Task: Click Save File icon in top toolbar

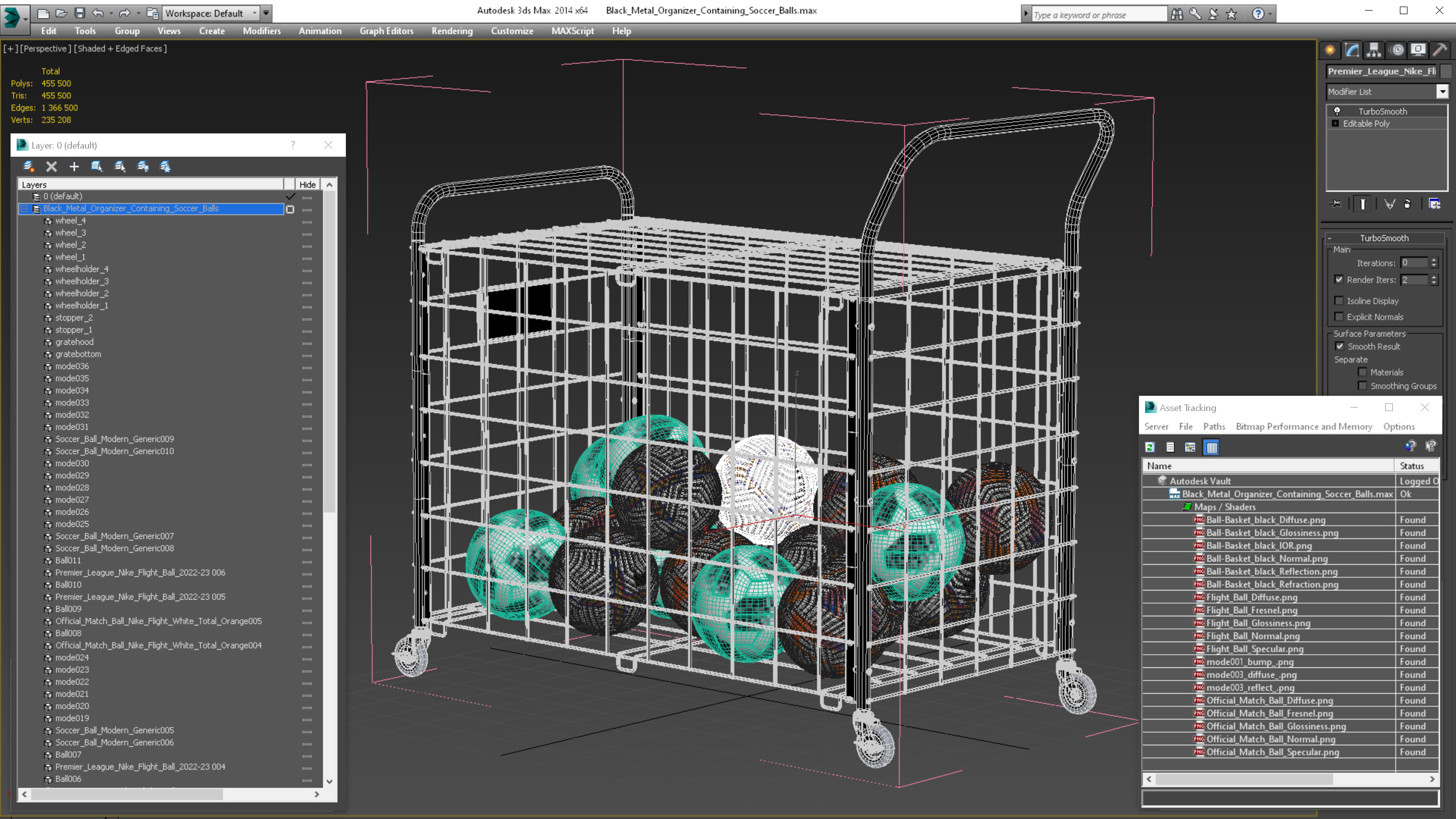Action: point(80,13)
